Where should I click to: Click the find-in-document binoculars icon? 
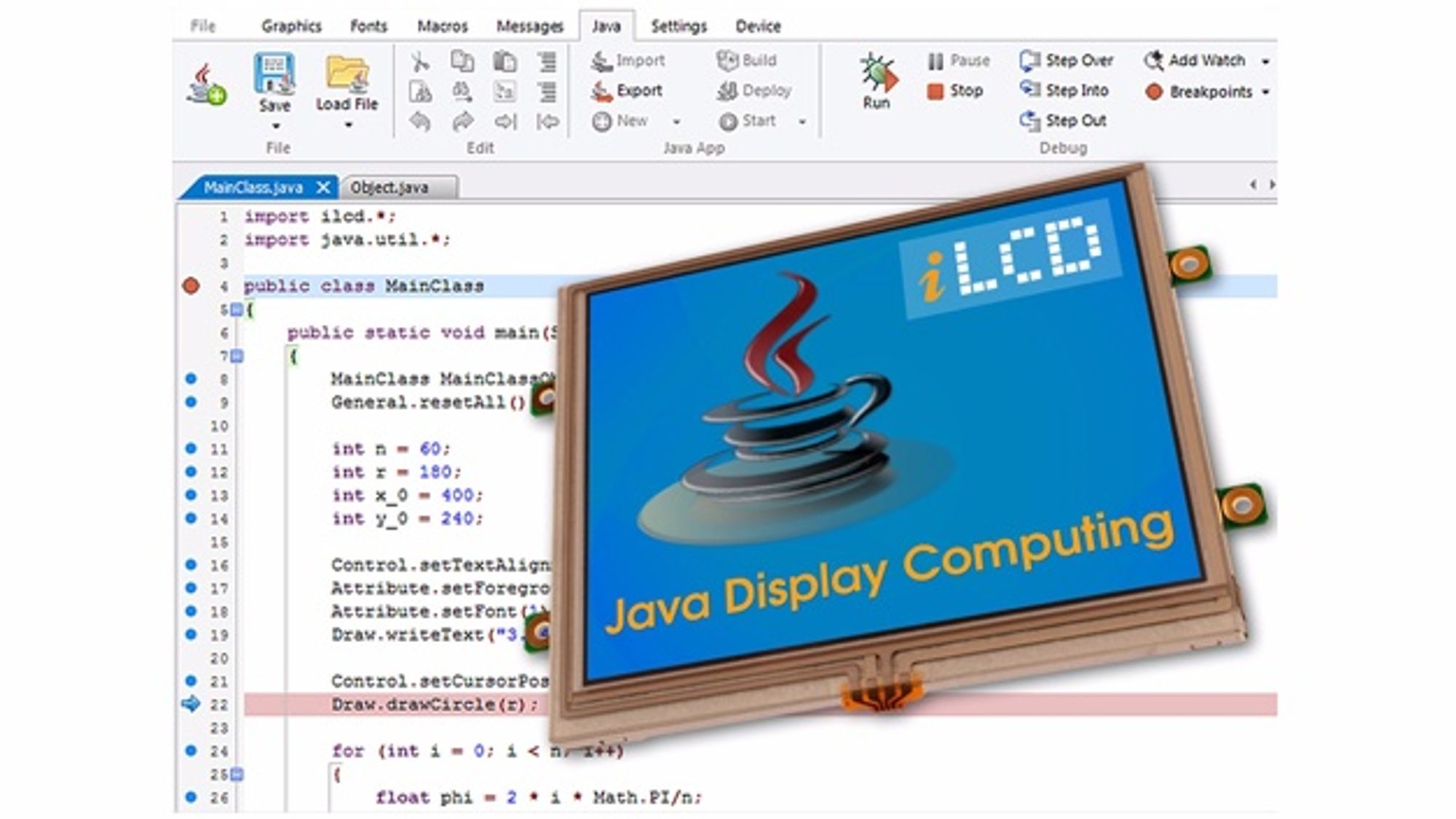[x=420, y=92]
